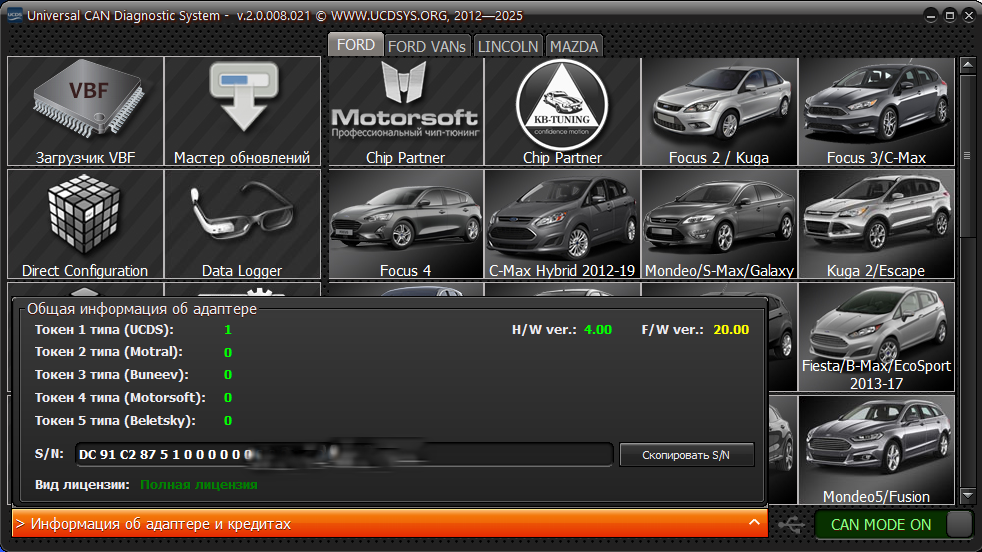Click the Полная лицензия license text
Screen dimensions: 982x552
[199, 484]
